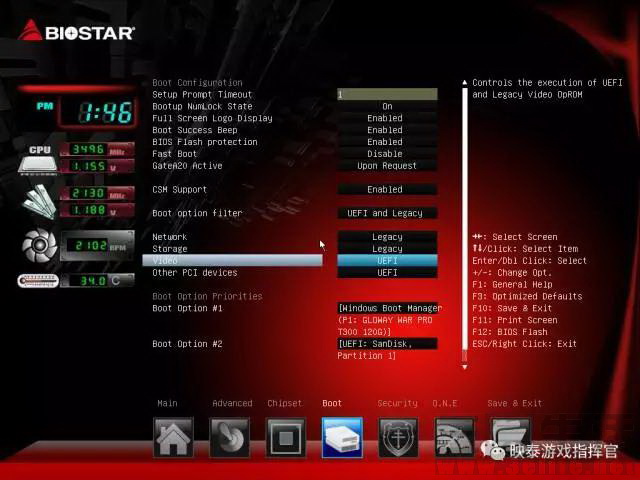Switch to the Security tab label
This screenshot has width=640, height=480.
coord(397,403)
